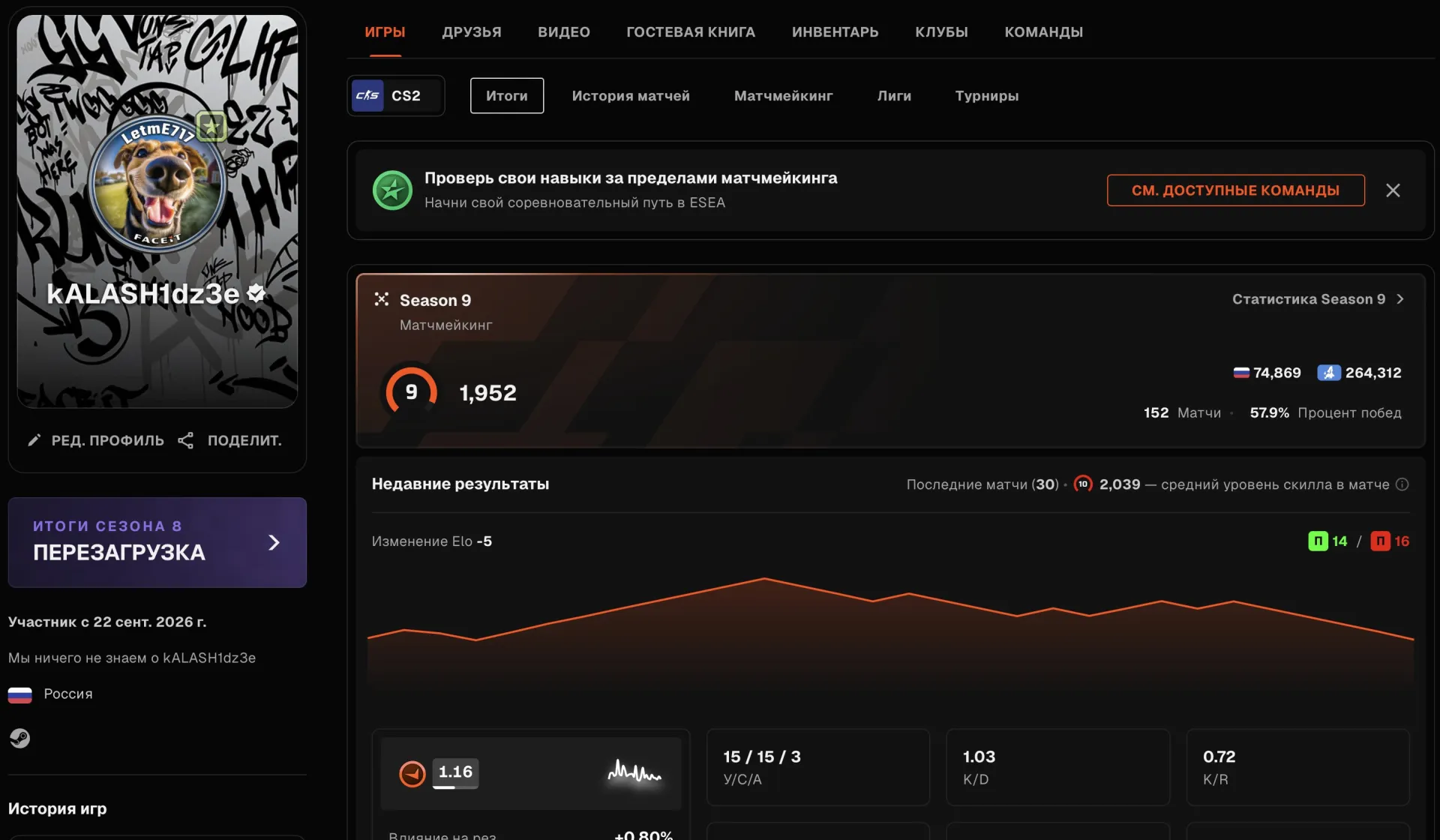Click the info icon after средний уровень скилла
The height and width of the screenshot is (840, 1440).
[1402, 484]
